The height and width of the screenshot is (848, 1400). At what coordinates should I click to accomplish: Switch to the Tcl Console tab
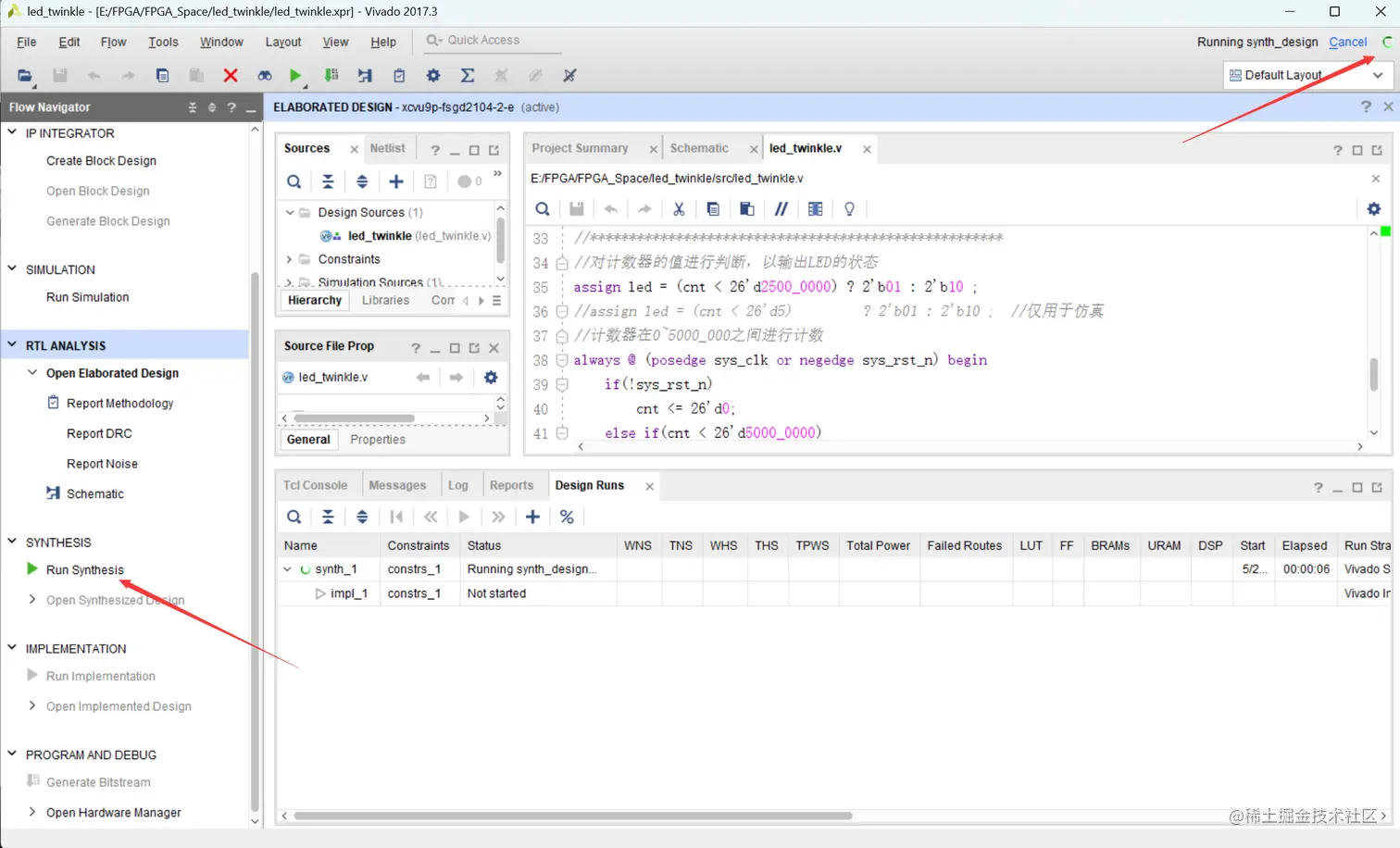click(x=315, y=485)
